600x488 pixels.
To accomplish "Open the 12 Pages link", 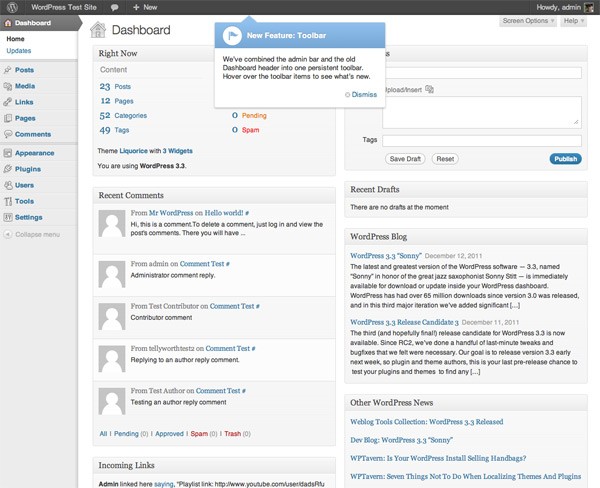I will (x=117, y=101).
